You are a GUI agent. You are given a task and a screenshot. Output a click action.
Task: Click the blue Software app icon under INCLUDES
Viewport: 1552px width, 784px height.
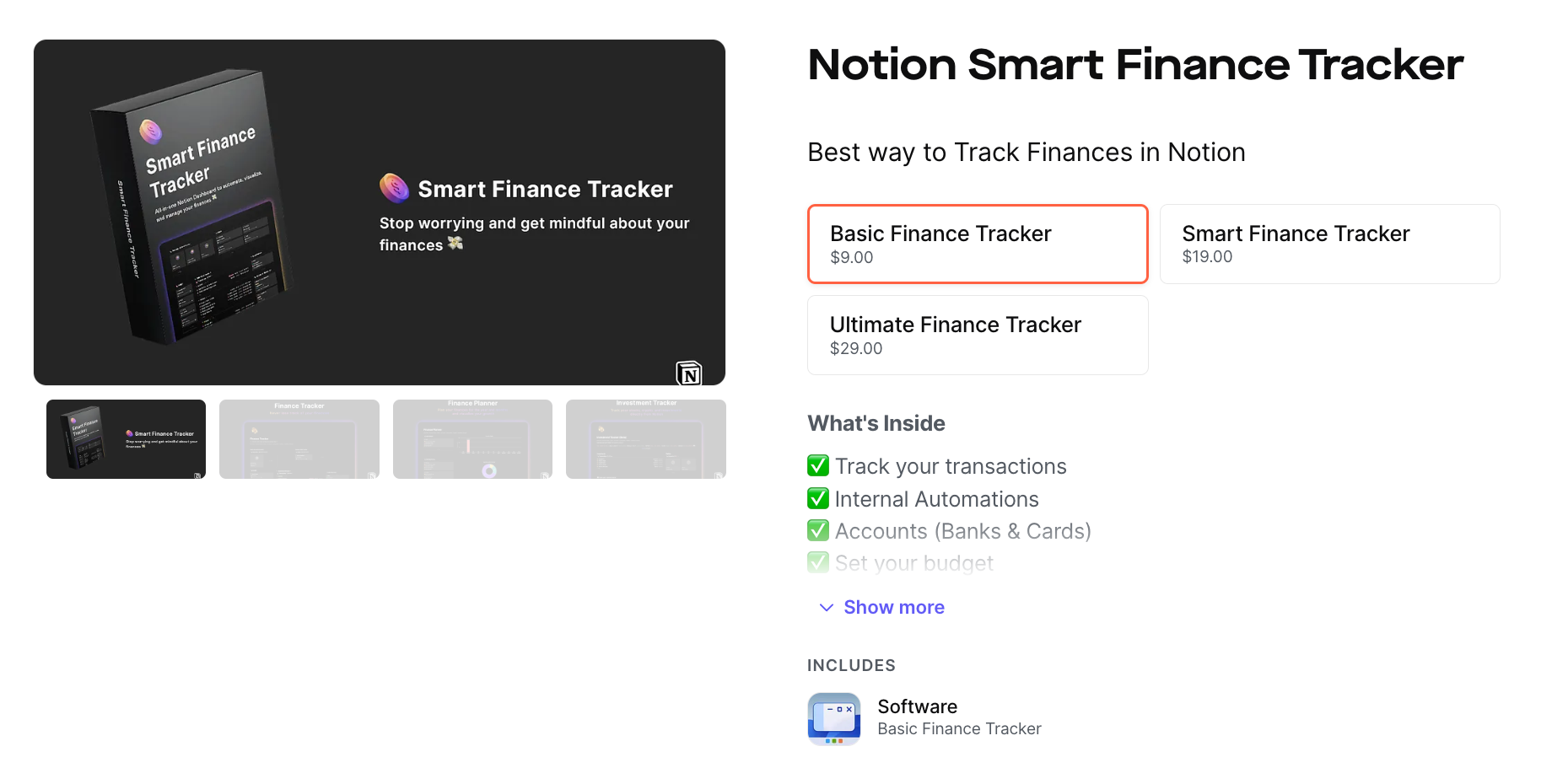pyautogui.click(x=833, y=718)
